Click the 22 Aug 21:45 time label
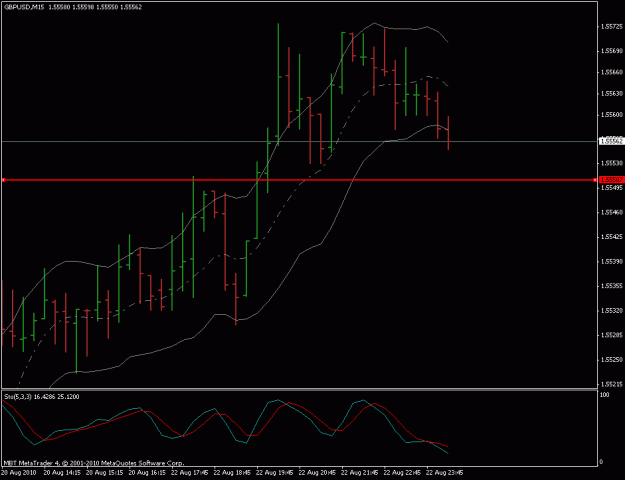Viewport: 625px width, 480px height. 360,473
